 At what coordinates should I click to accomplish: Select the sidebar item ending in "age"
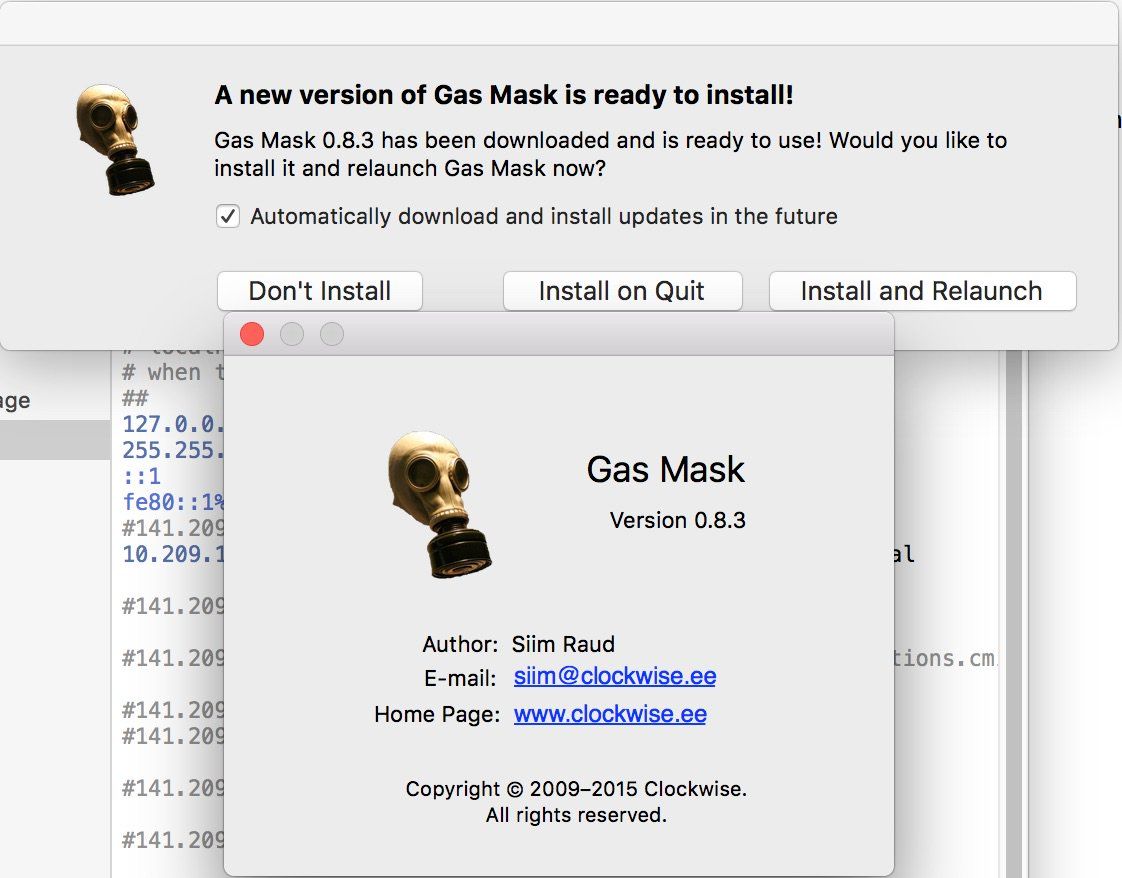pyautogui.click(x=20, y=401)
